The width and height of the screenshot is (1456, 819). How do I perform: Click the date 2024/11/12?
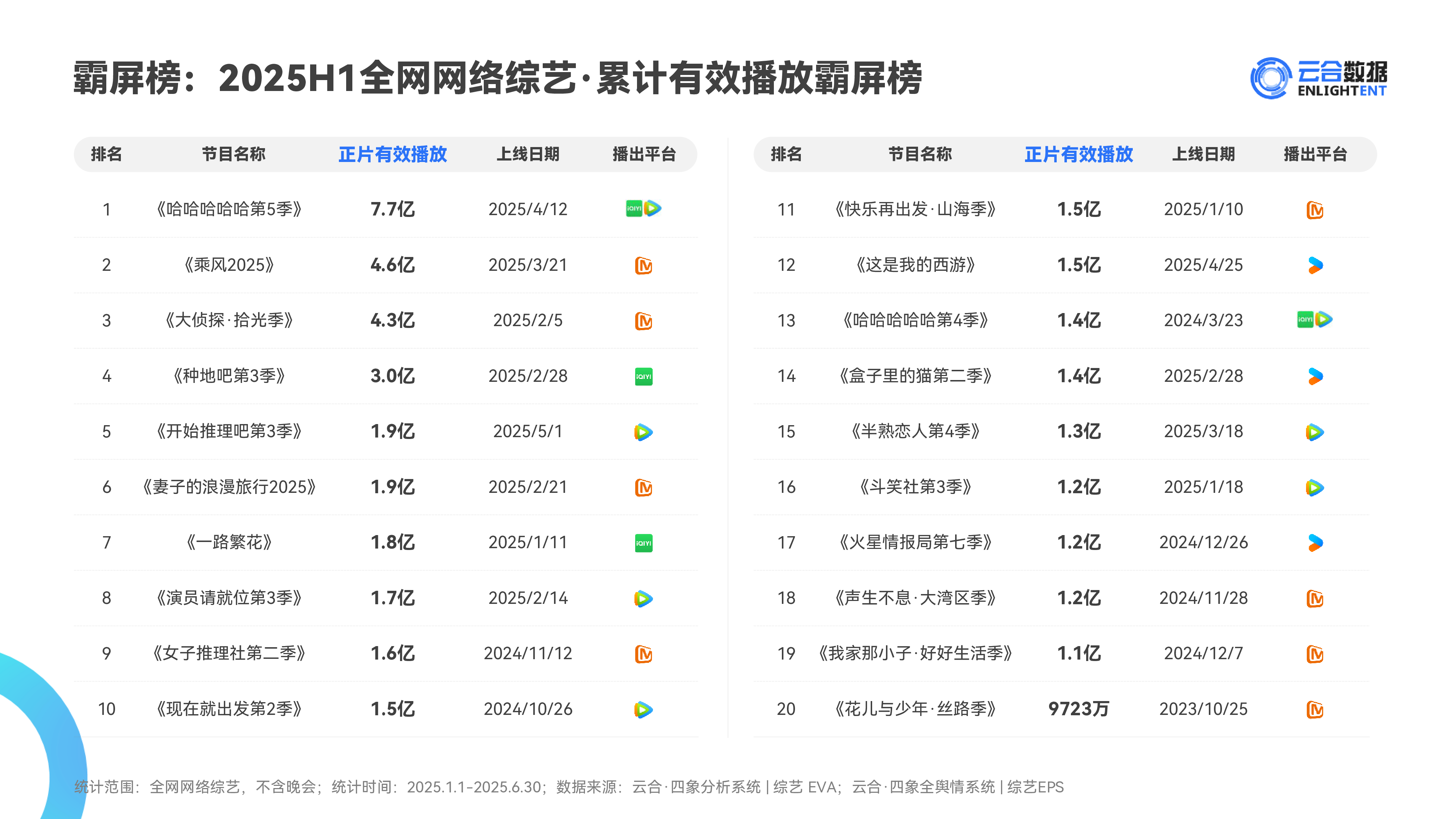pos(527,653)
